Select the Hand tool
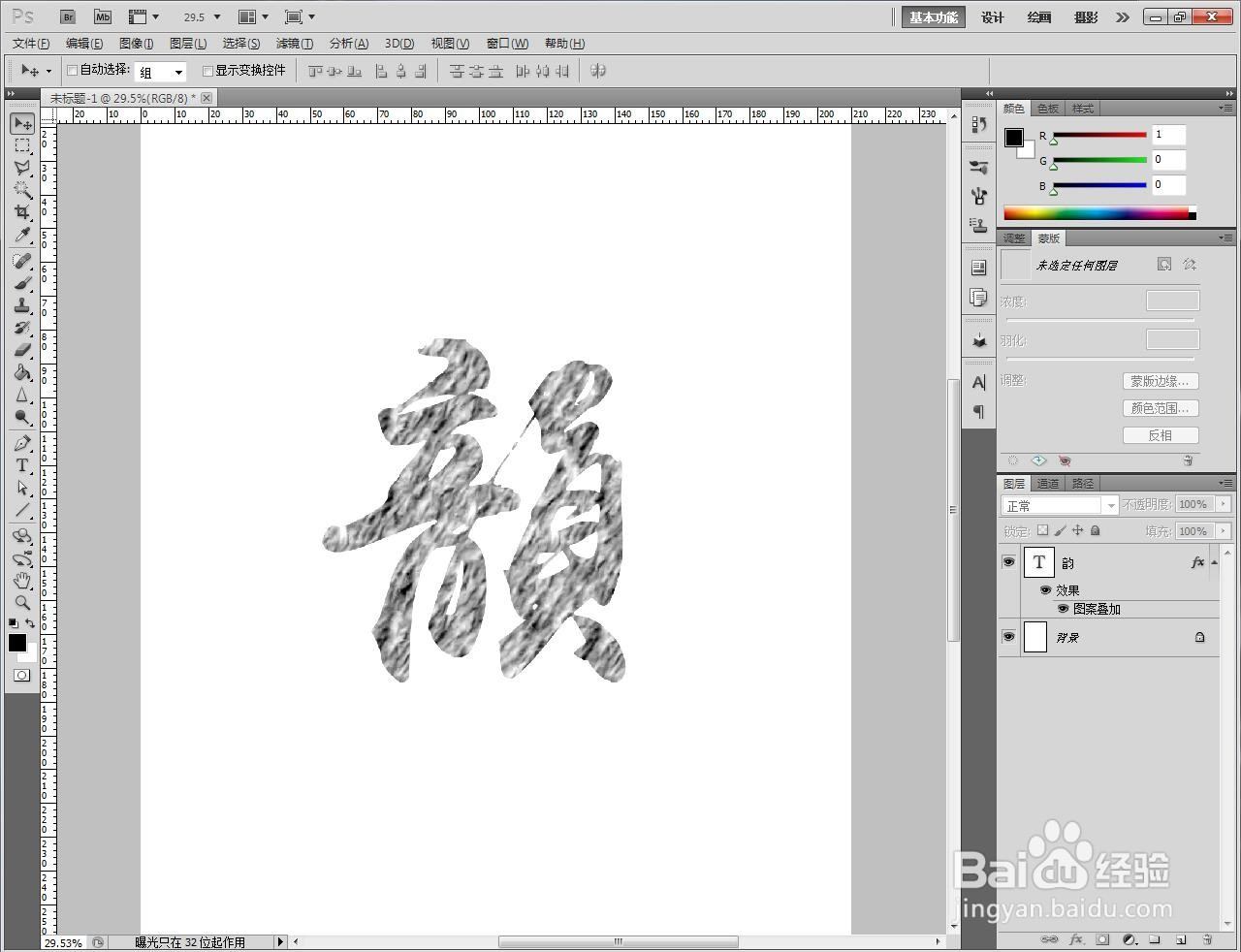 [x=22, y=580]
